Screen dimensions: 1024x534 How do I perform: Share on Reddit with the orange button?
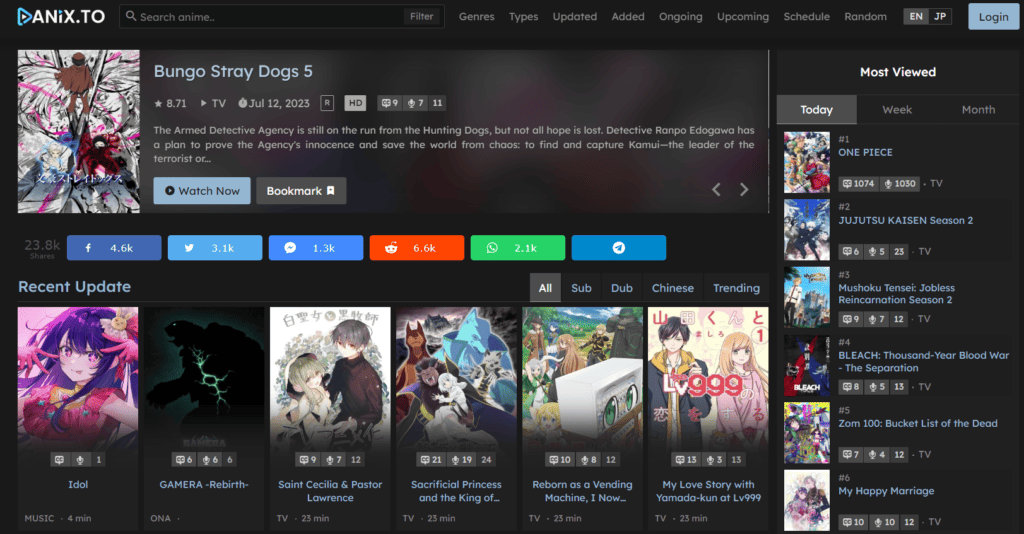point(416,248)
